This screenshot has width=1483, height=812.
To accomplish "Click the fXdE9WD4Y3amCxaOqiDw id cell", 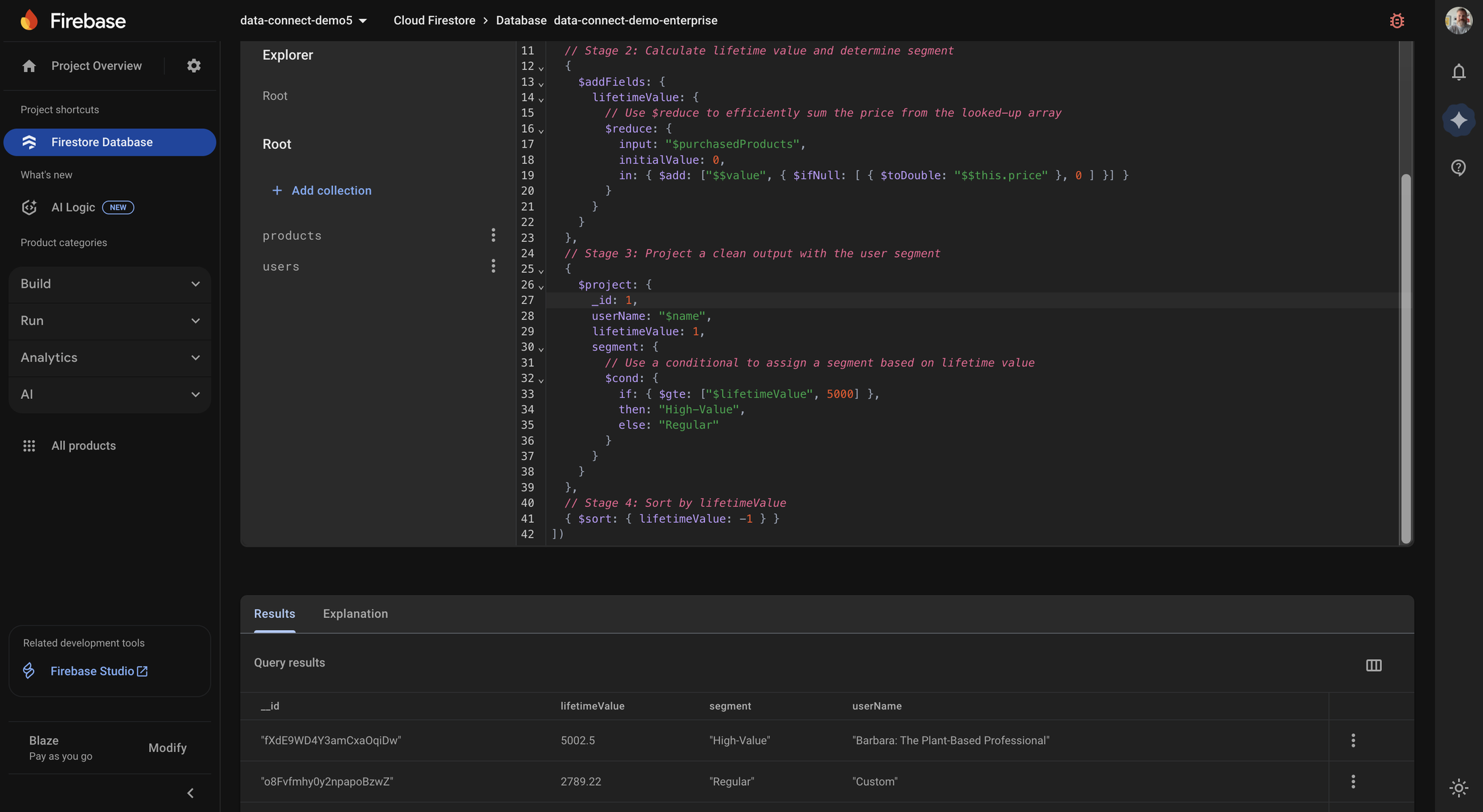I will point(331,741).
